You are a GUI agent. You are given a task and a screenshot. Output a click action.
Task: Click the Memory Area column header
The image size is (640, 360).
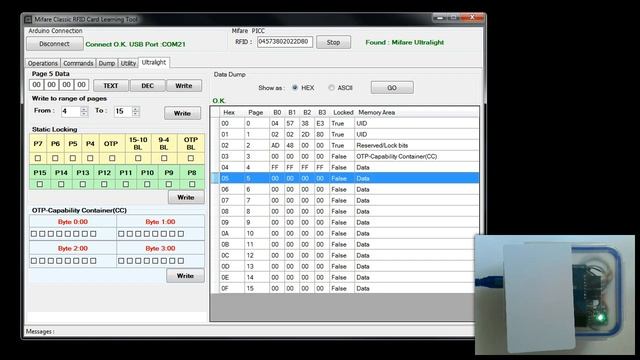pyautogui.click(x=416, y=112)
